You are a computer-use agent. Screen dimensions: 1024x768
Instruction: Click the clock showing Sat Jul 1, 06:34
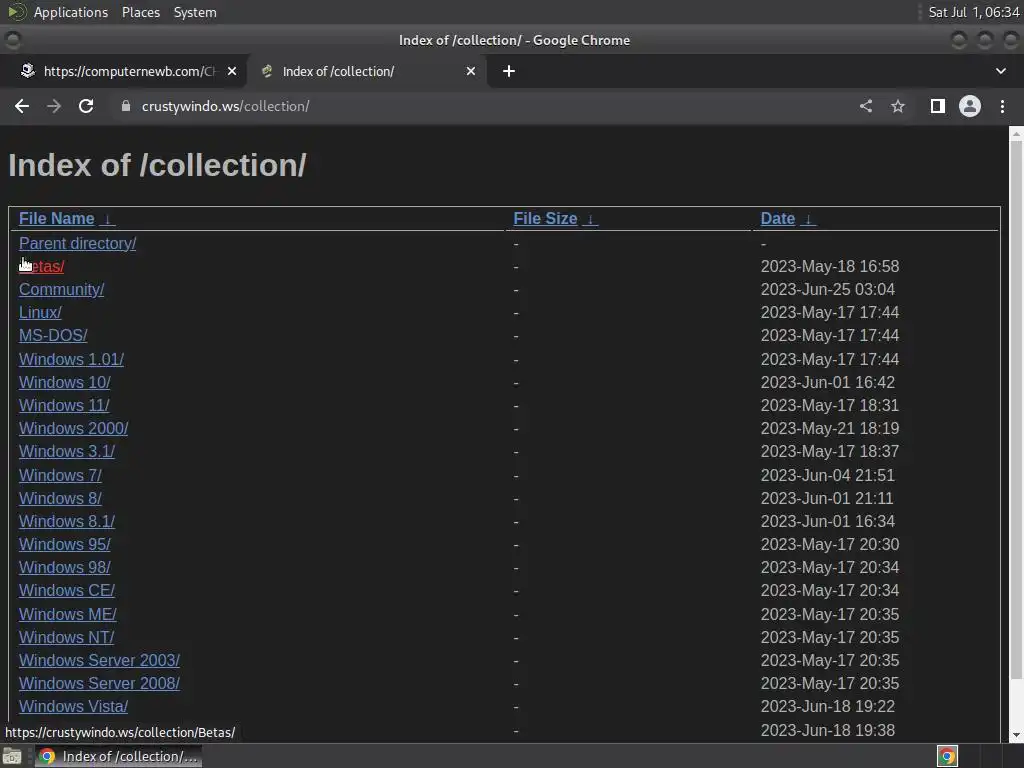tap(973, 12)
